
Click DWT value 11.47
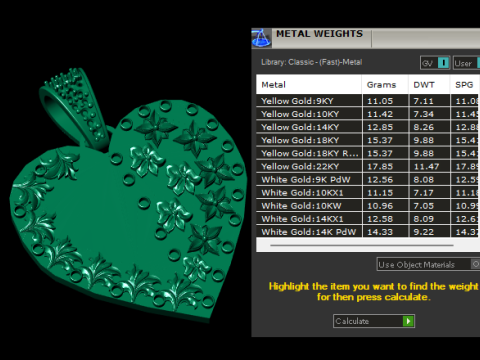point(426,166)
